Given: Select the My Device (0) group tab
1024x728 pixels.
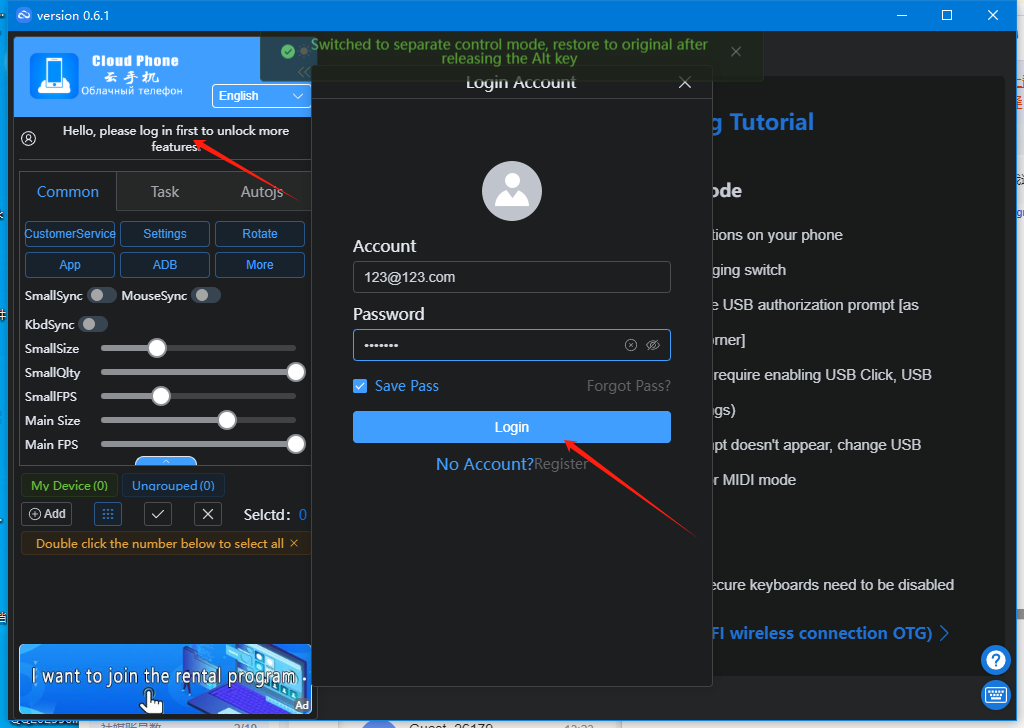Looking at the screenshot, I should (69, 486).
